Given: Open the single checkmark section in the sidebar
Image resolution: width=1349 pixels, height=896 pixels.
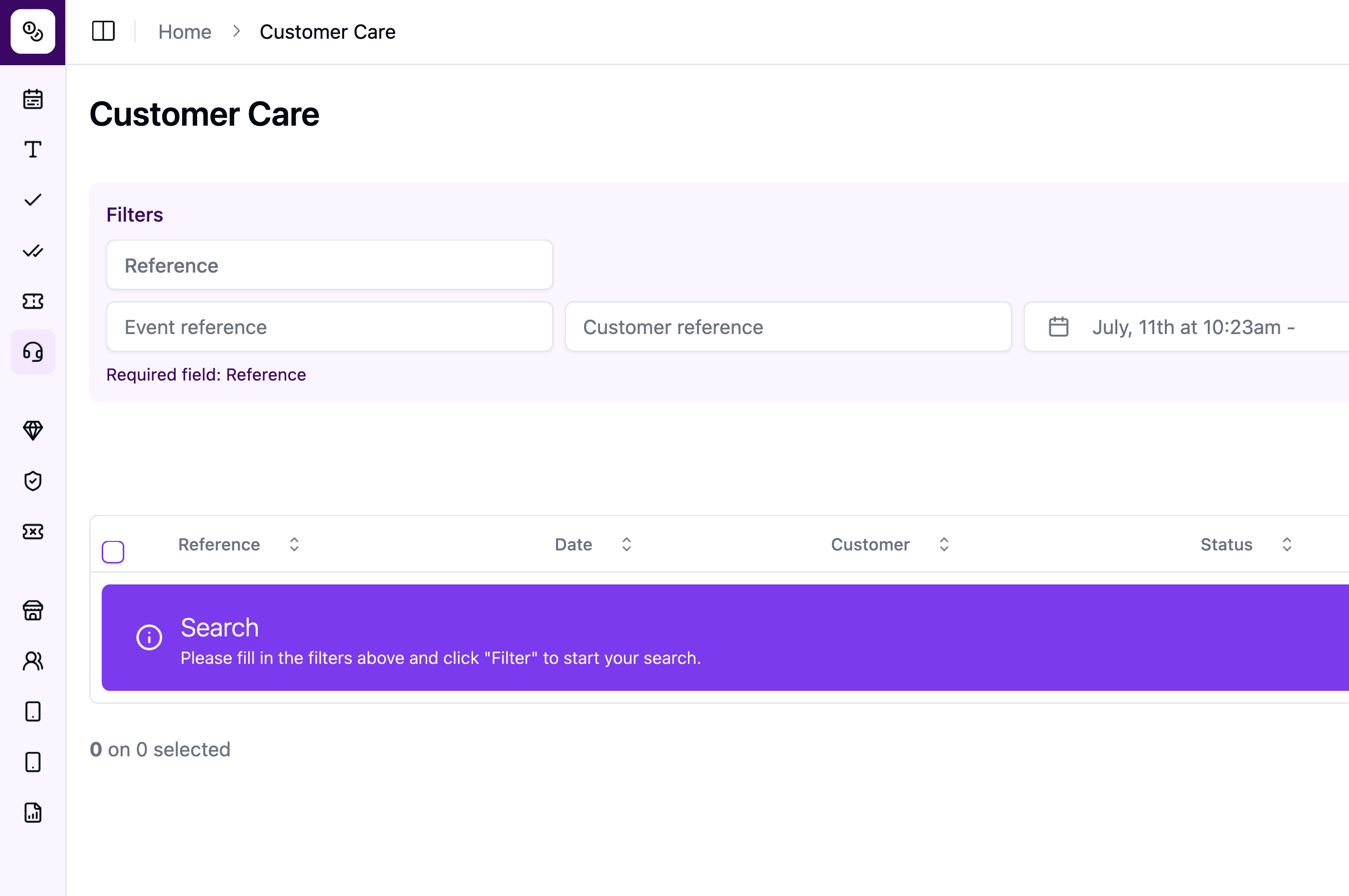Looking at the screenshot, I should (32, 200).
